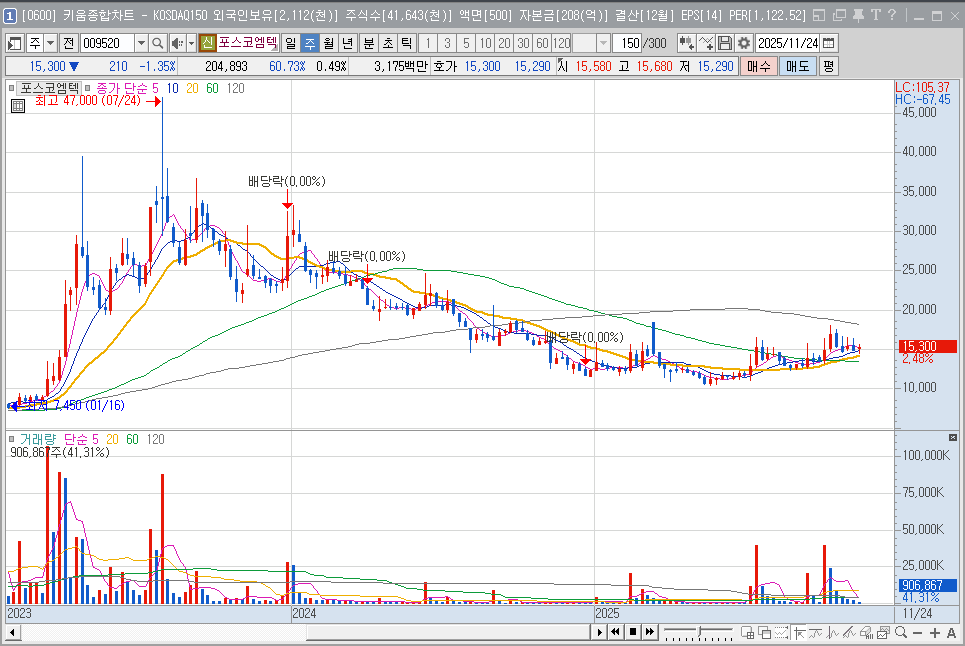The height and width of the screenshot is (646, 965).
Task: Click the 포스코엠텍 stock name button in toolbar
Action: (248, 43)
